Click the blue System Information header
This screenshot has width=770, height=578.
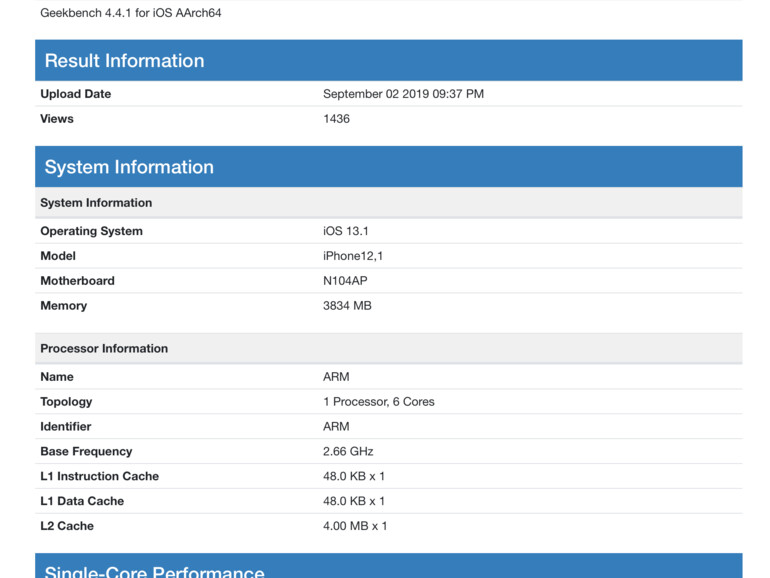click(x=388, y=166)
